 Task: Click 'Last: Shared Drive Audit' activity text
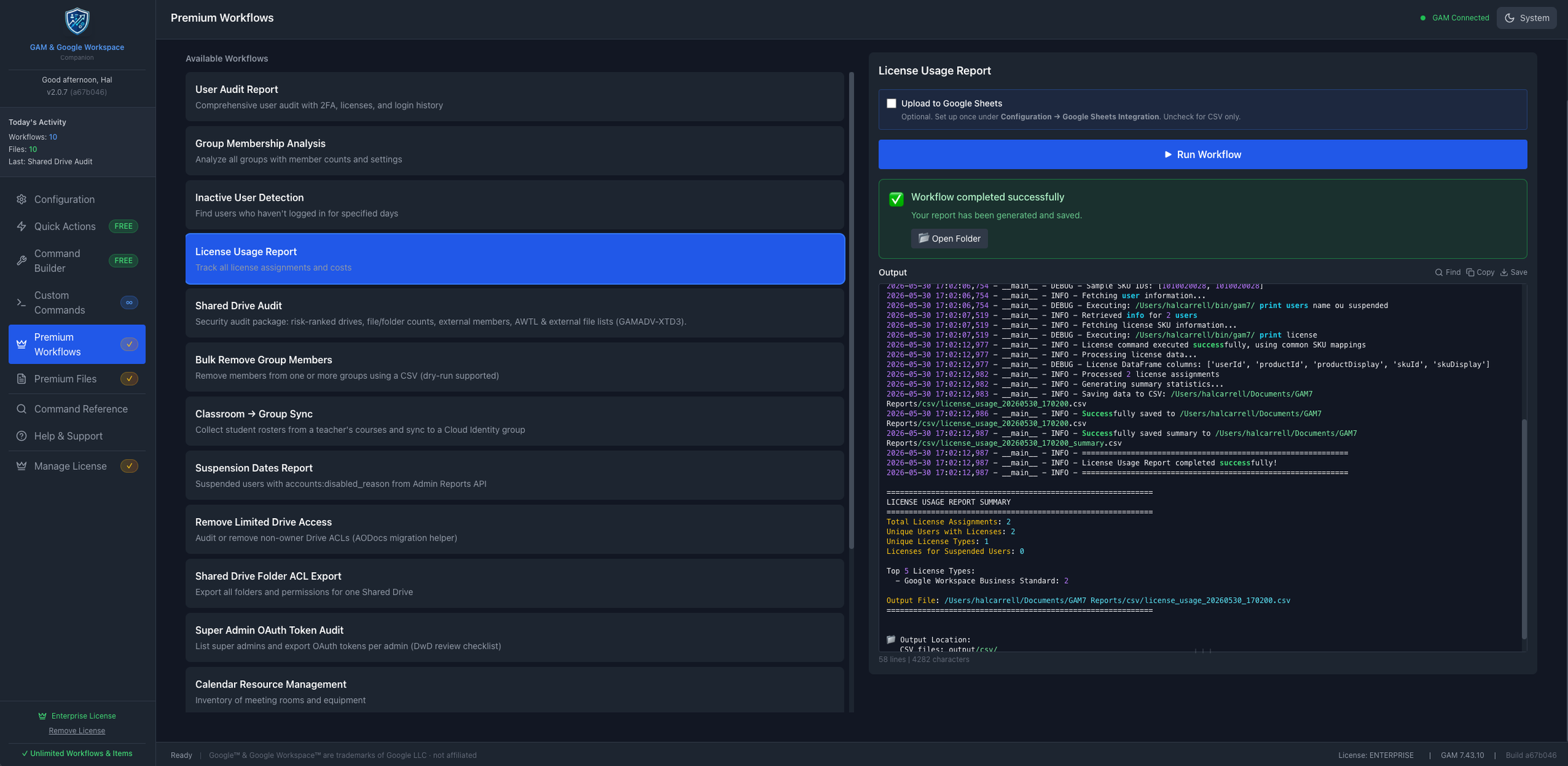[x=50, y=162]
